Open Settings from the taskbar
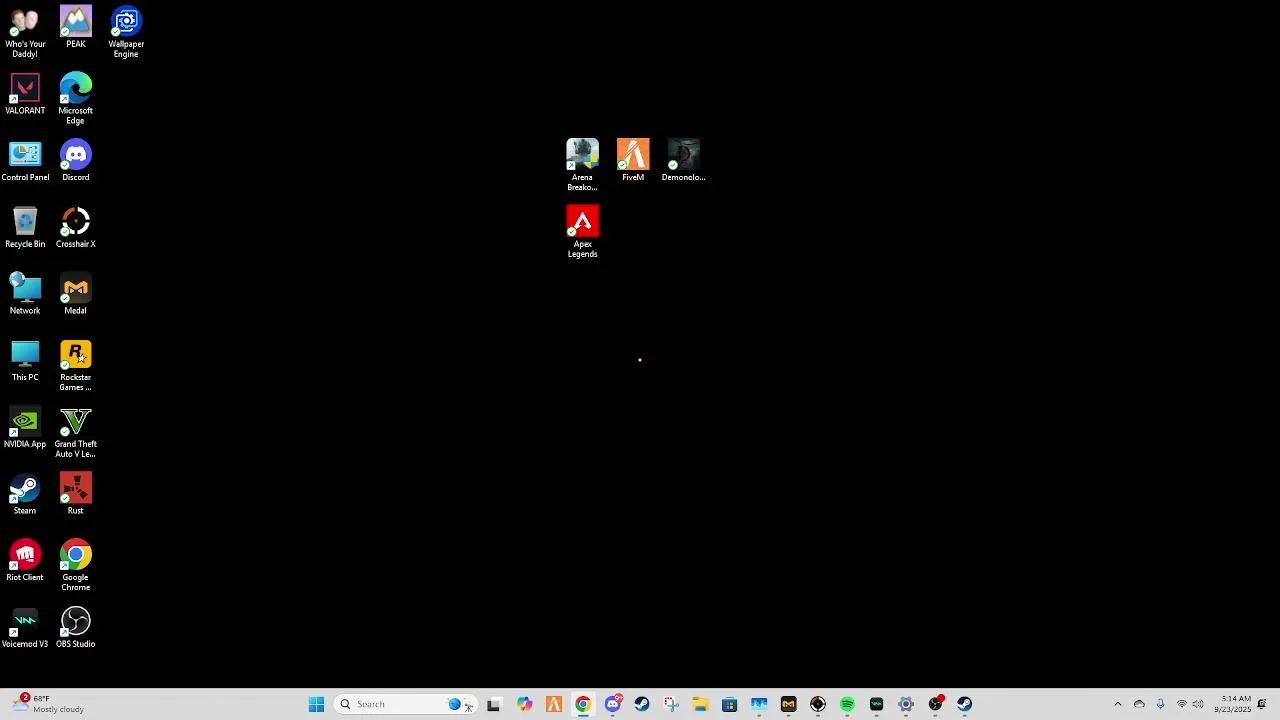Screen dimensions: 1280x720 pos(906,704)
